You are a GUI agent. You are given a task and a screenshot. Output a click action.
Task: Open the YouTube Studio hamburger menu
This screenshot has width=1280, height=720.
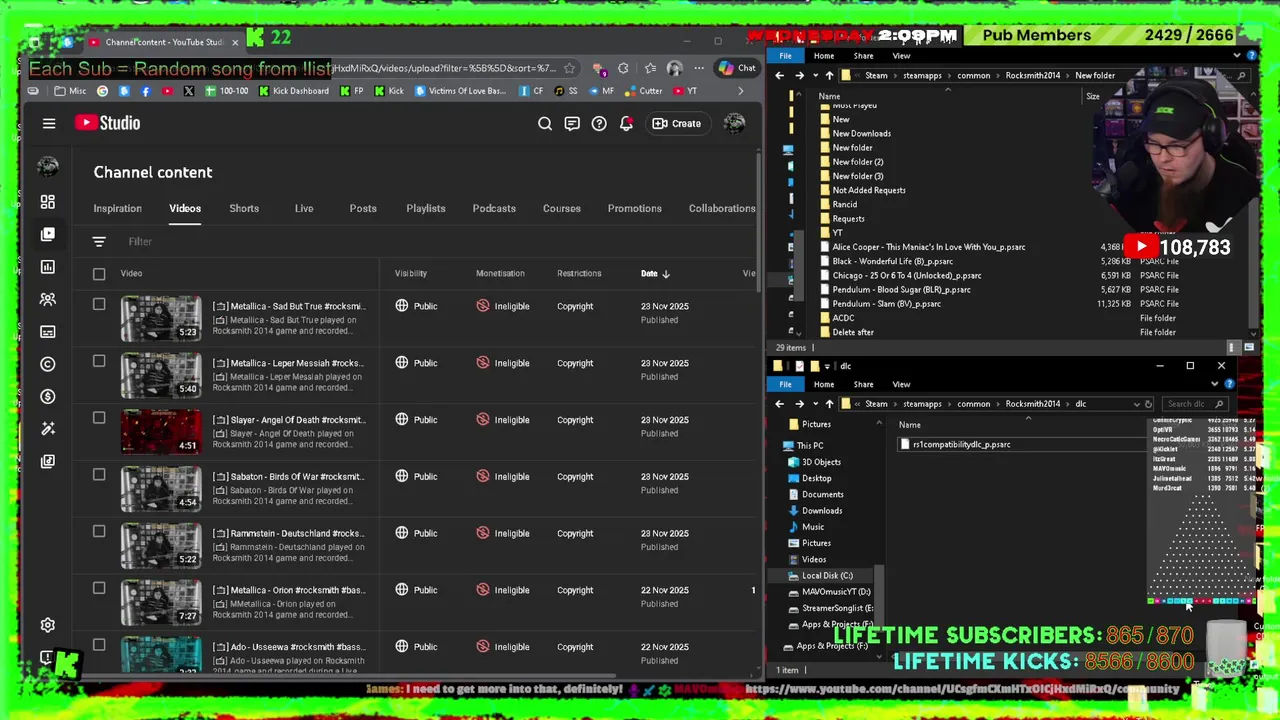coord(49,123)
